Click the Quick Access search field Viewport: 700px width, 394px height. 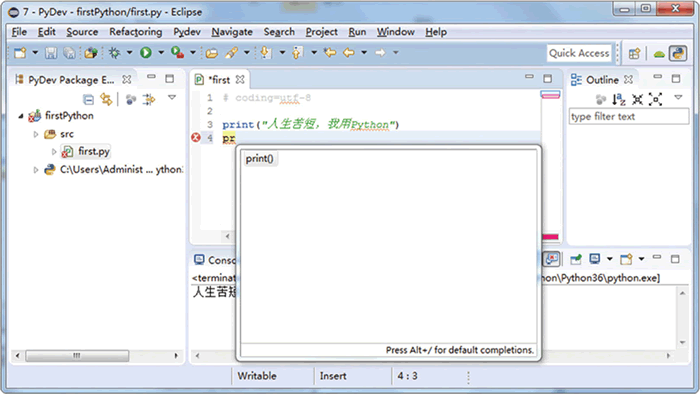tap(579, 53)
